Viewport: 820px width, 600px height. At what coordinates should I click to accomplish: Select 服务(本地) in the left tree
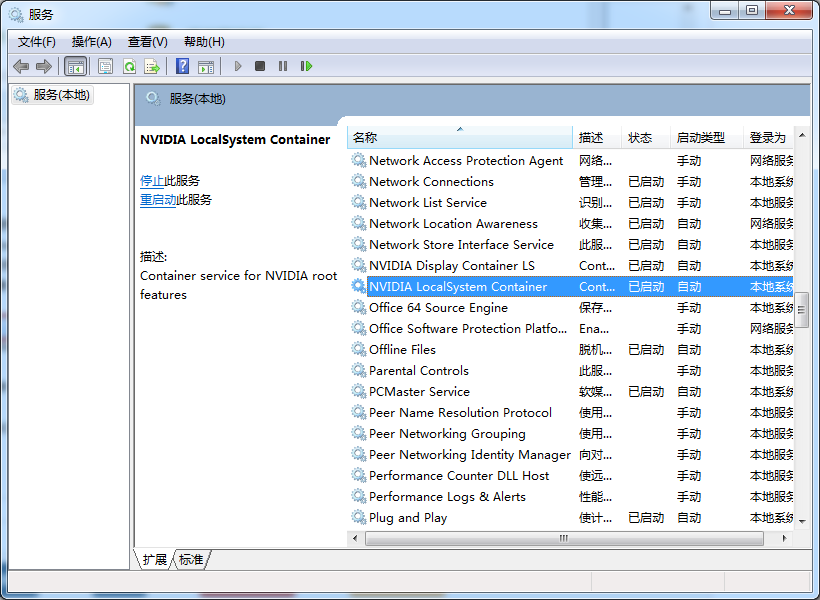(61, 95)
